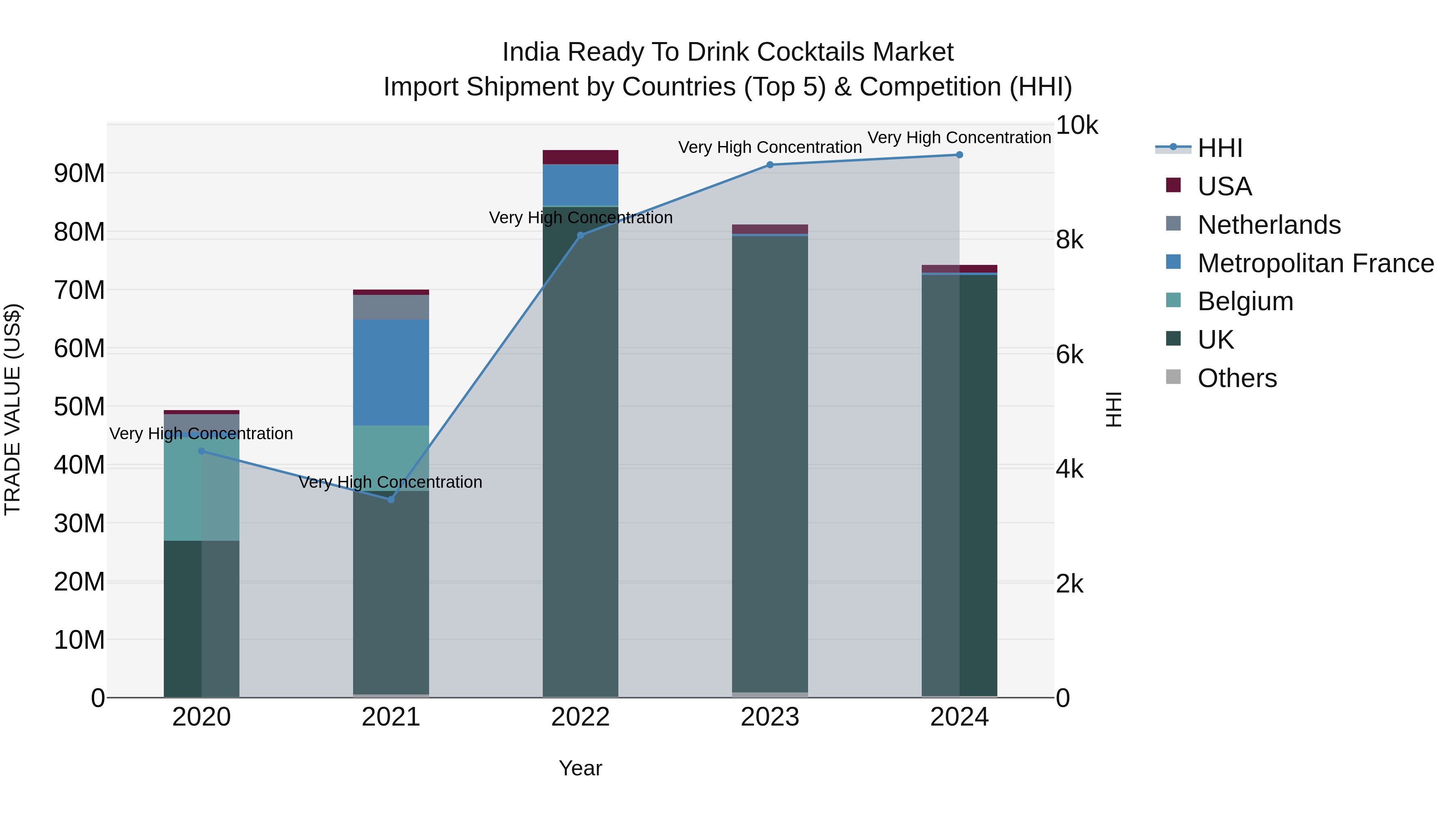
Task: Click the 2020 Very High Concentration annotation
Action: 201,434
